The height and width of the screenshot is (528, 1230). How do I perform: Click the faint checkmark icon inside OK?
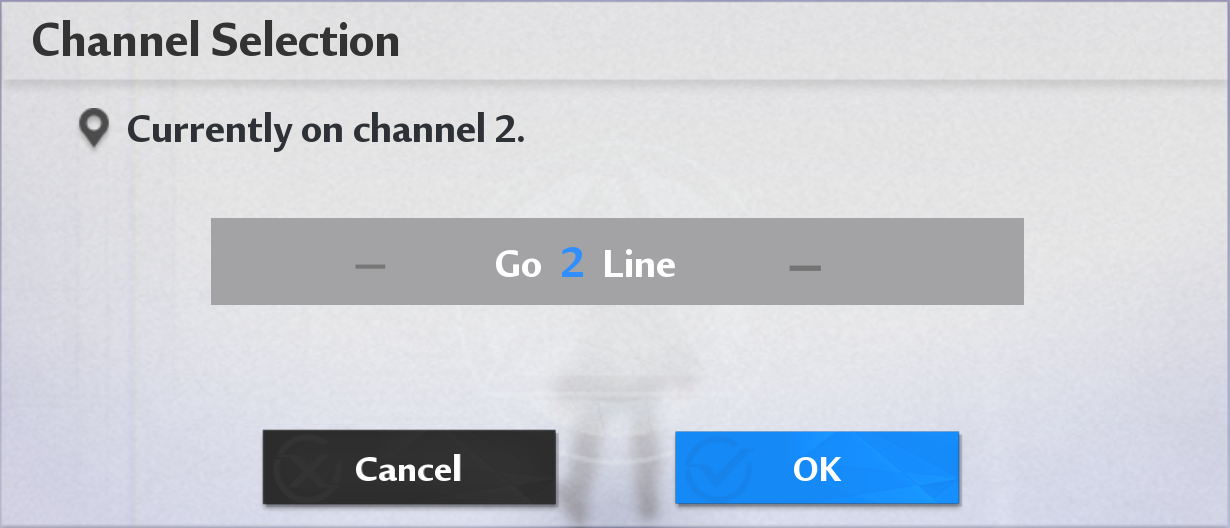point(717,468)
